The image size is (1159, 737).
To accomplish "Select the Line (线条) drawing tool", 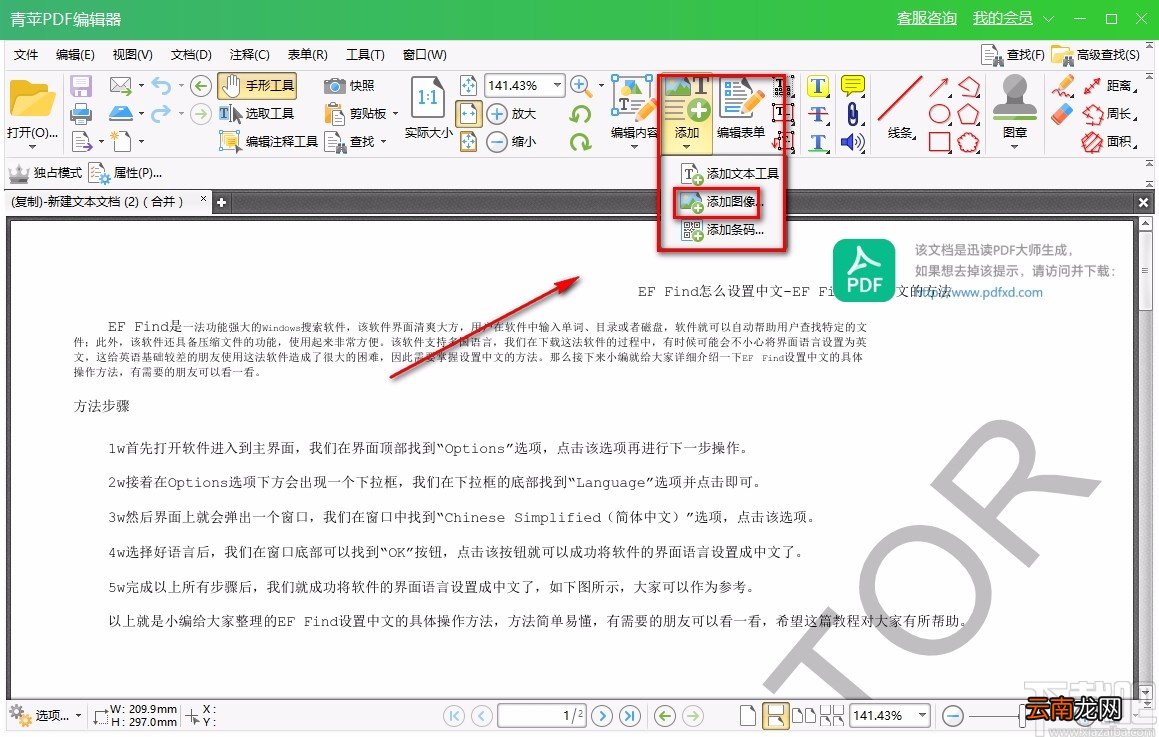I will click(x=900, y=108).
